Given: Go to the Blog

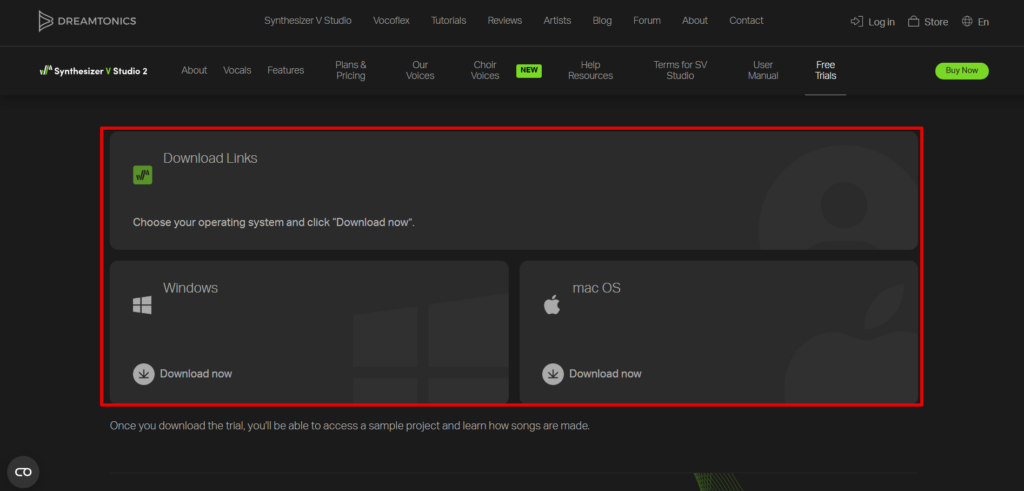Looking at the screenshot, I should coord(602,21).
